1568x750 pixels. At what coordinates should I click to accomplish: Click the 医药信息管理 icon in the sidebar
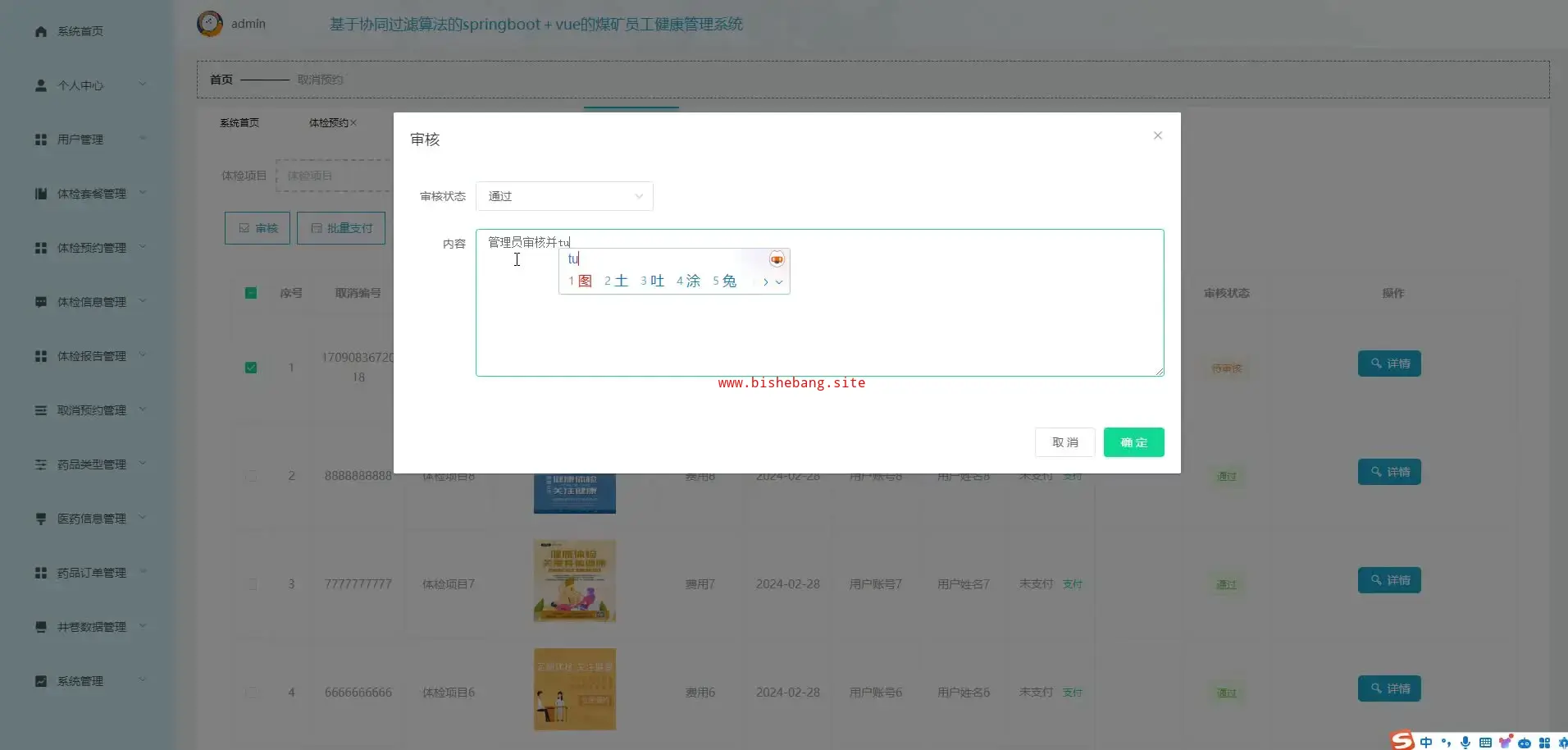coord(41,519)
